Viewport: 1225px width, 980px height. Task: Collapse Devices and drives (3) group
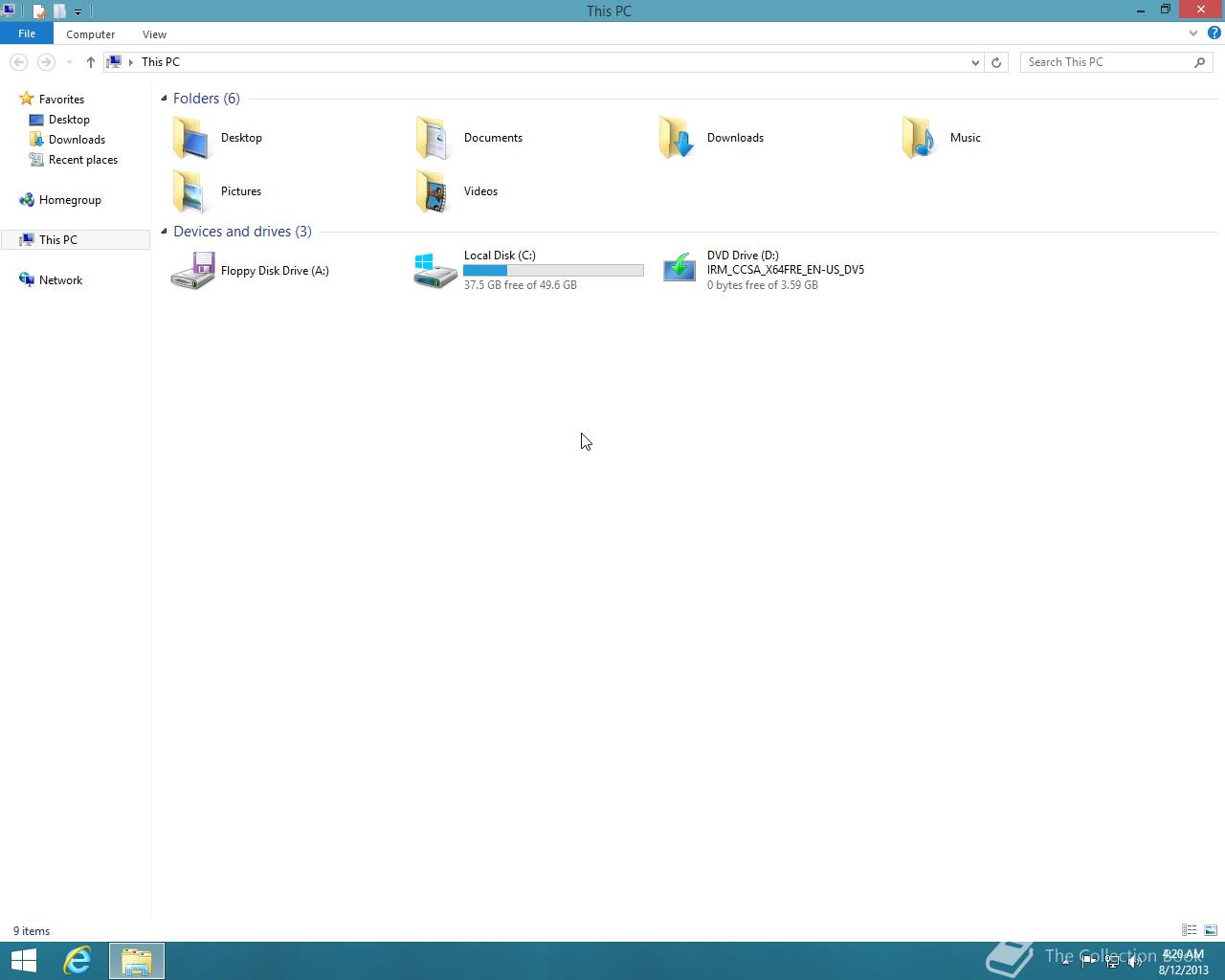164,232
